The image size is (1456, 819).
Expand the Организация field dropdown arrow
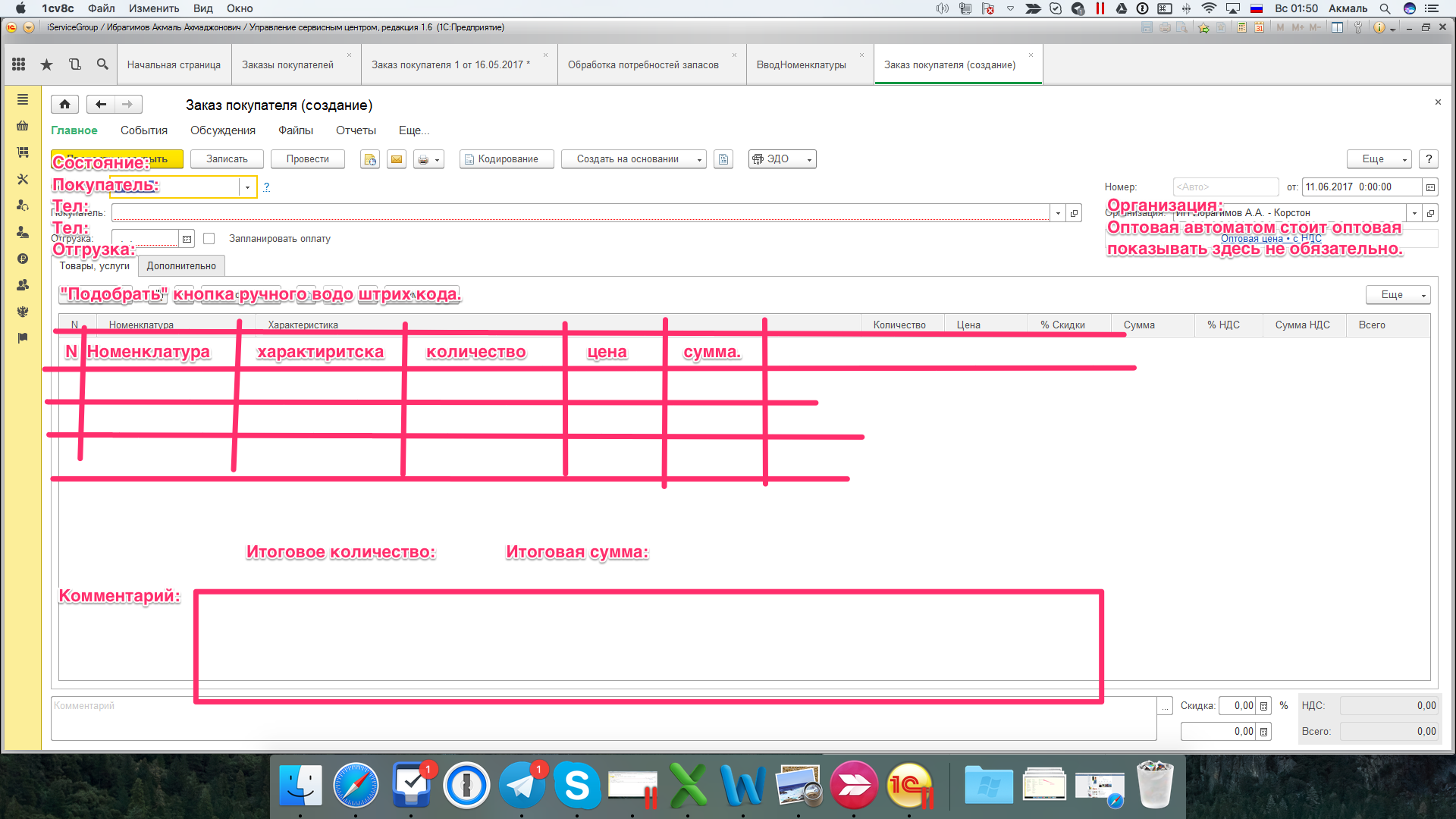point(1414,213)
